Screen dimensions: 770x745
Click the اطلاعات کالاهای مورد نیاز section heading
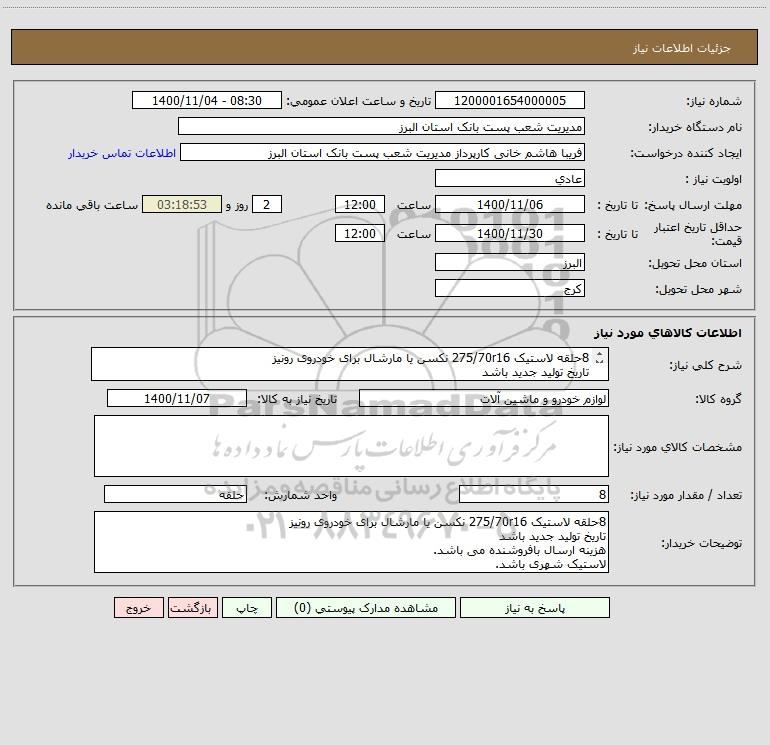(668, 333)
